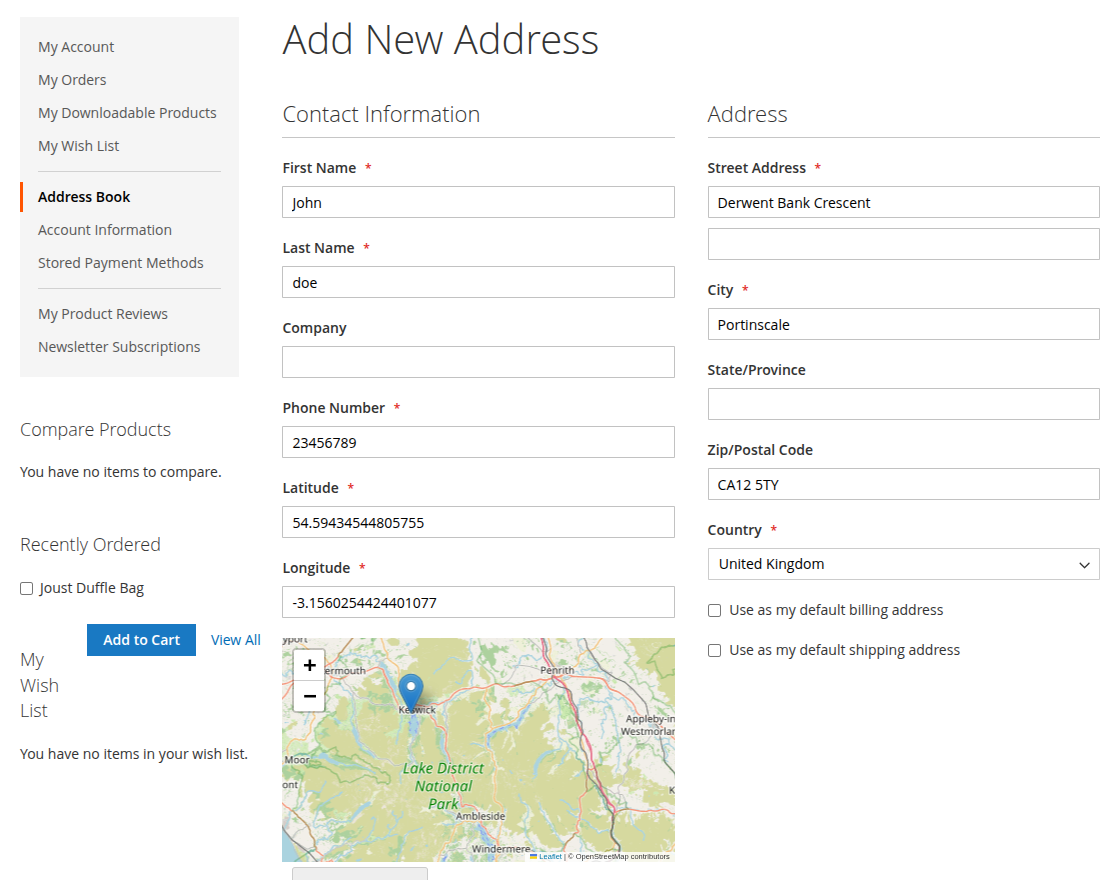1120x880 pixels.
Task: Zoom out on the map
Action: click(x=309, y=696)
